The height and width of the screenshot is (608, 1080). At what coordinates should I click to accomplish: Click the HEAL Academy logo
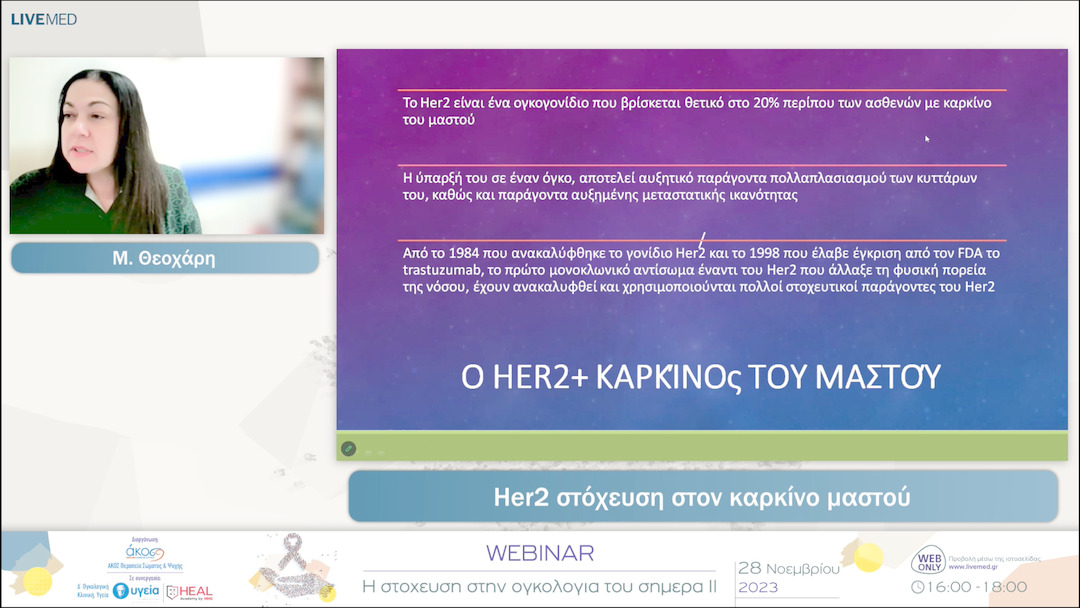(190, 589)
